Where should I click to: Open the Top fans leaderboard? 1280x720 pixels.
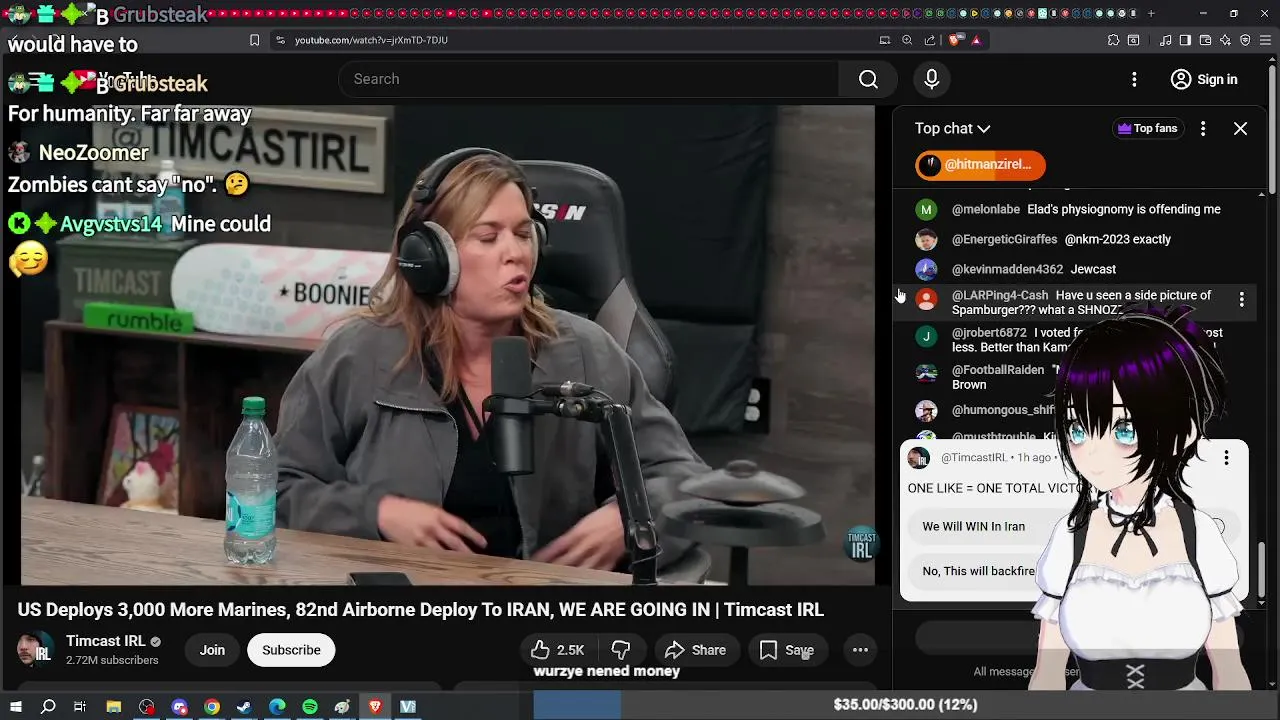pos(1147,128)
